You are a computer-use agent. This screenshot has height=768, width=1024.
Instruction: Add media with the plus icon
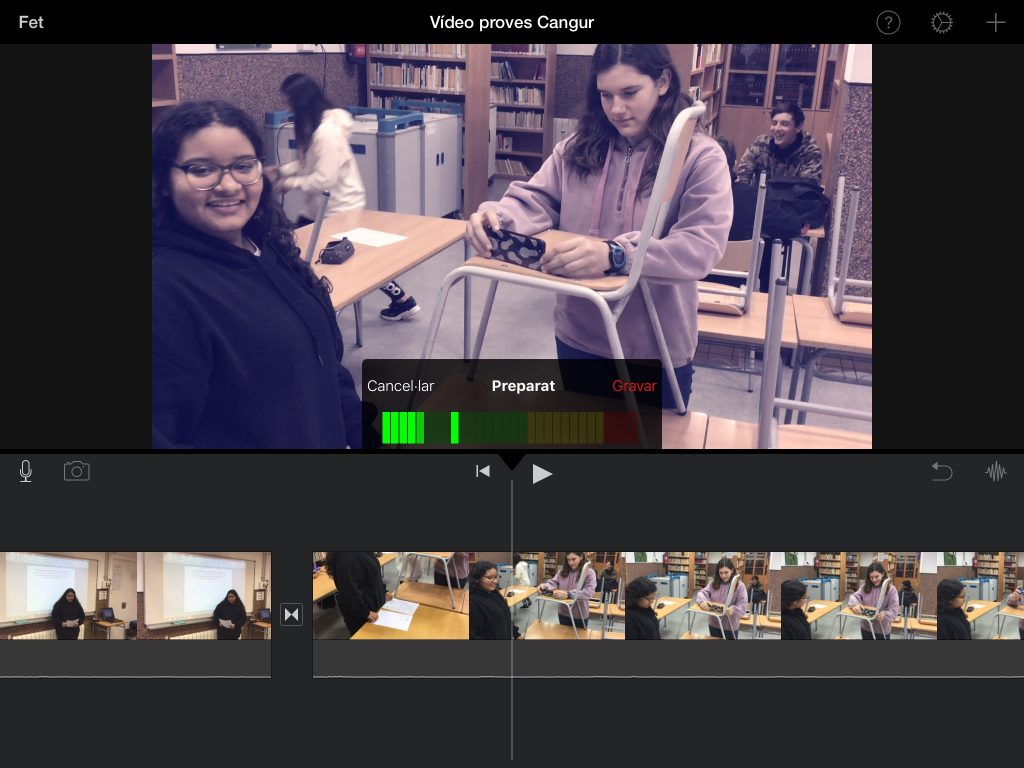pos(996,23)
